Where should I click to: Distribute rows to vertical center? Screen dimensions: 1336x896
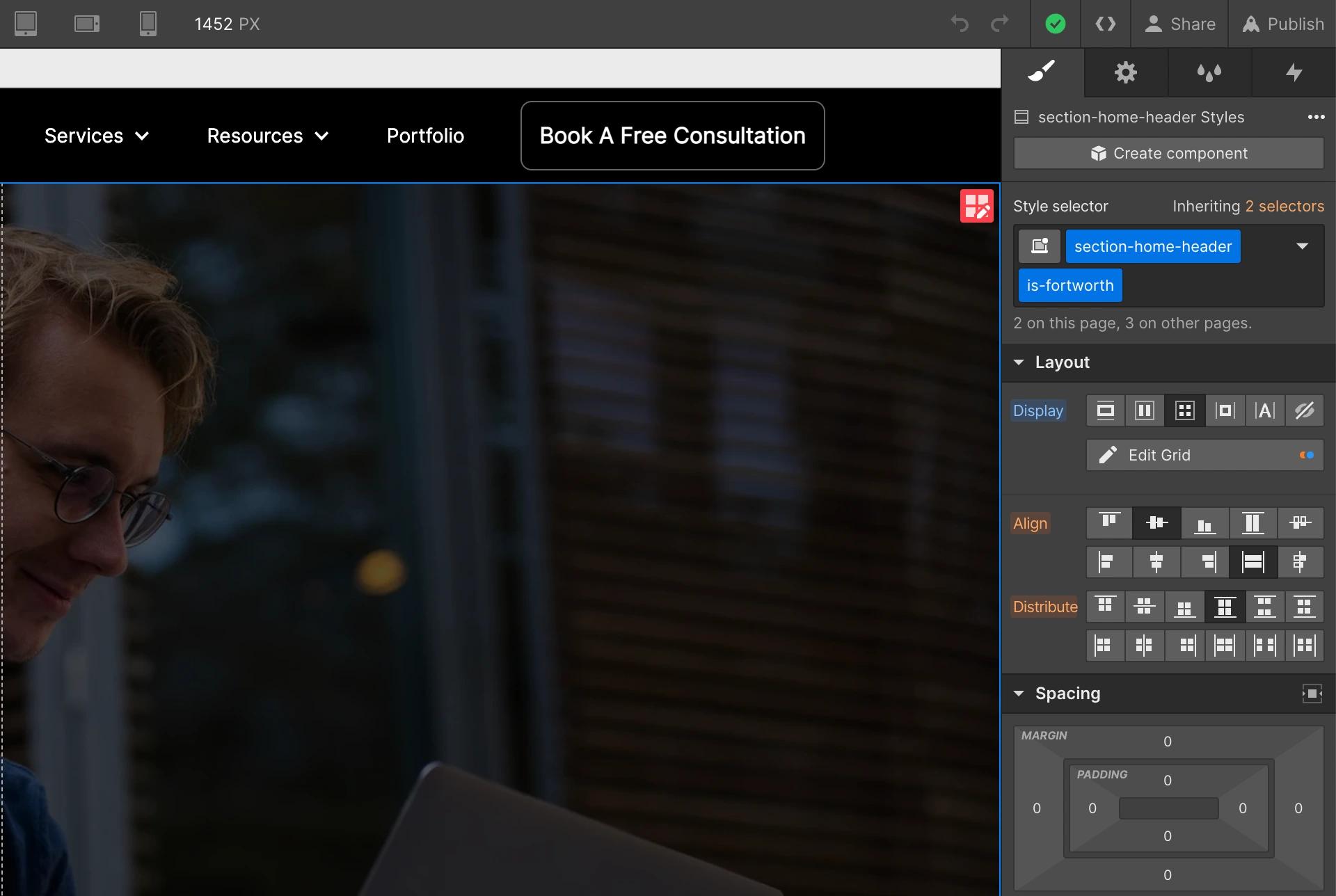pos(1145,607)
